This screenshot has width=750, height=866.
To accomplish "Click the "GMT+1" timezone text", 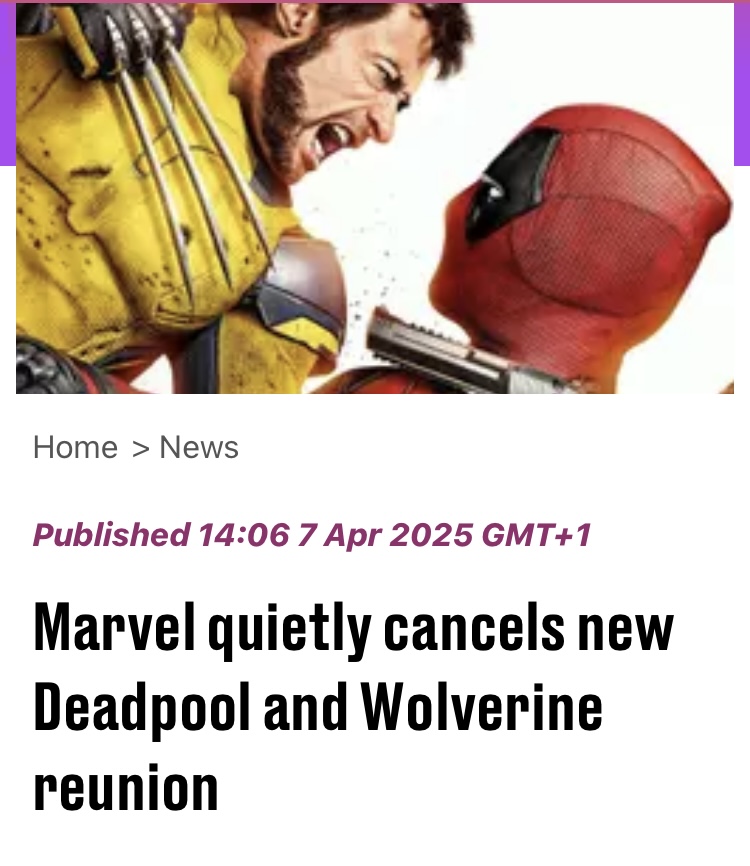I will 536,535.
